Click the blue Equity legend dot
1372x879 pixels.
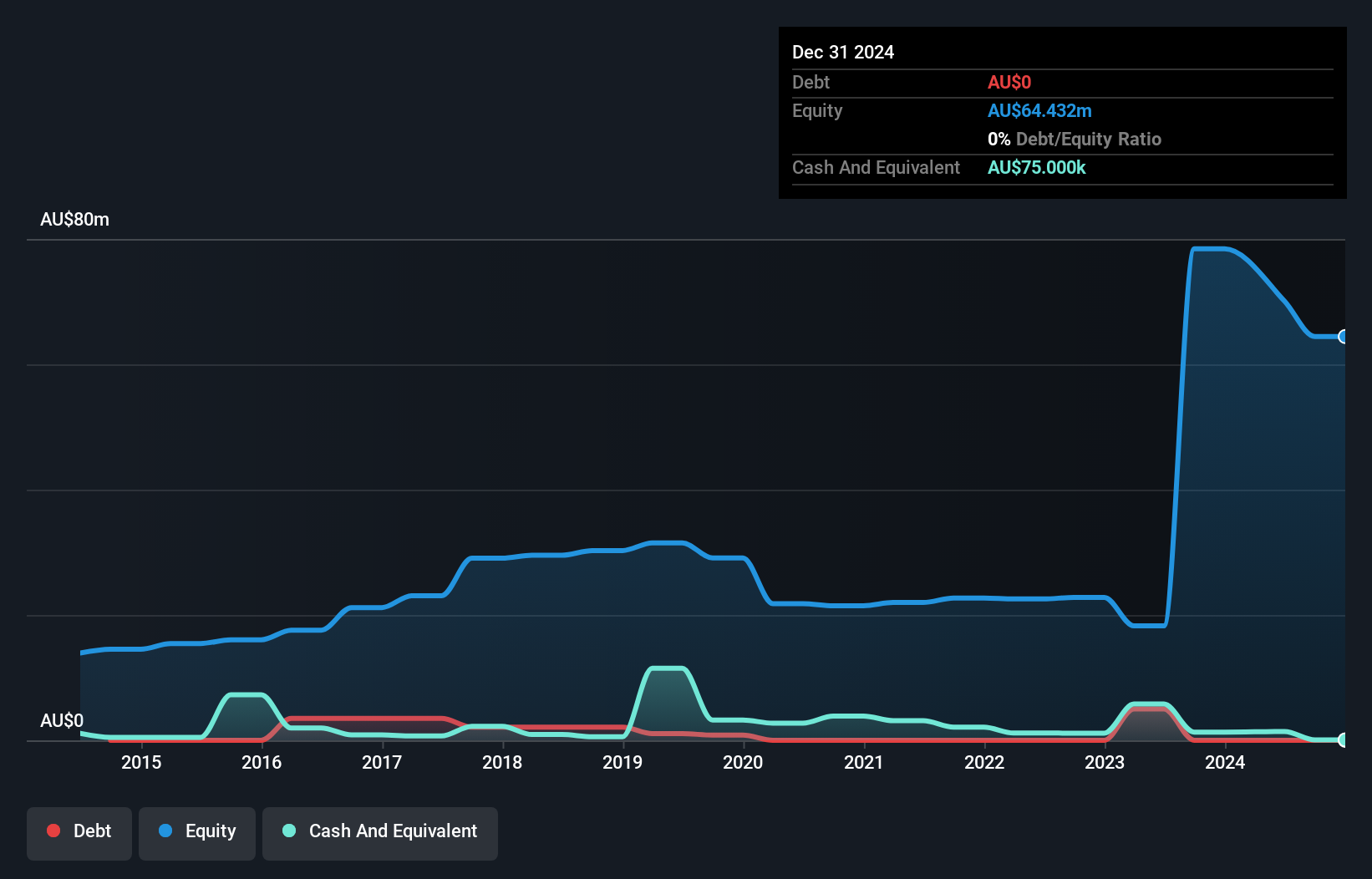(x=165, y=831)
